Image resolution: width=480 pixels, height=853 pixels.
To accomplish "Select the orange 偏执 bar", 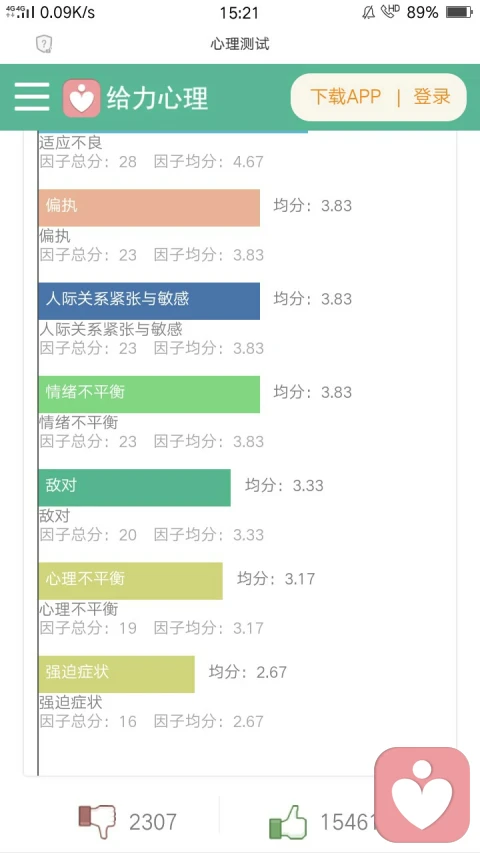I will tap(149, 208).
